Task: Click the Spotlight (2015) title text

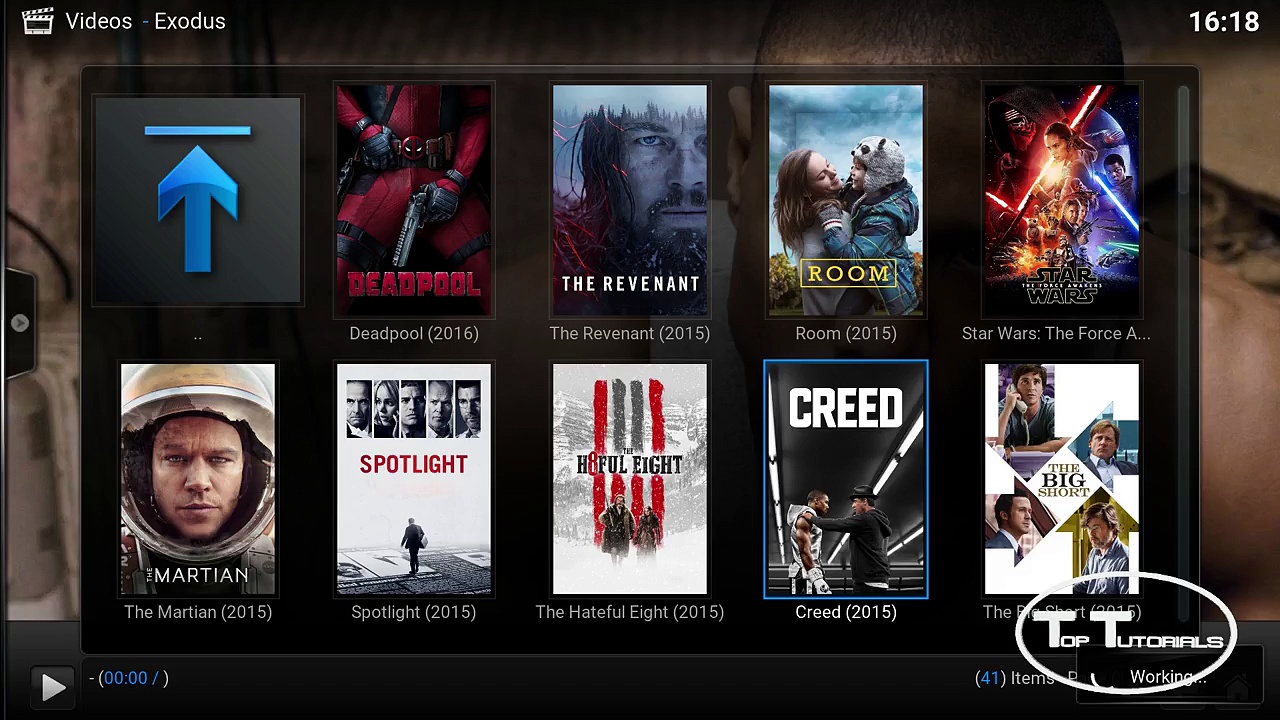Action: pyautogui.click(x=413, y=612)
